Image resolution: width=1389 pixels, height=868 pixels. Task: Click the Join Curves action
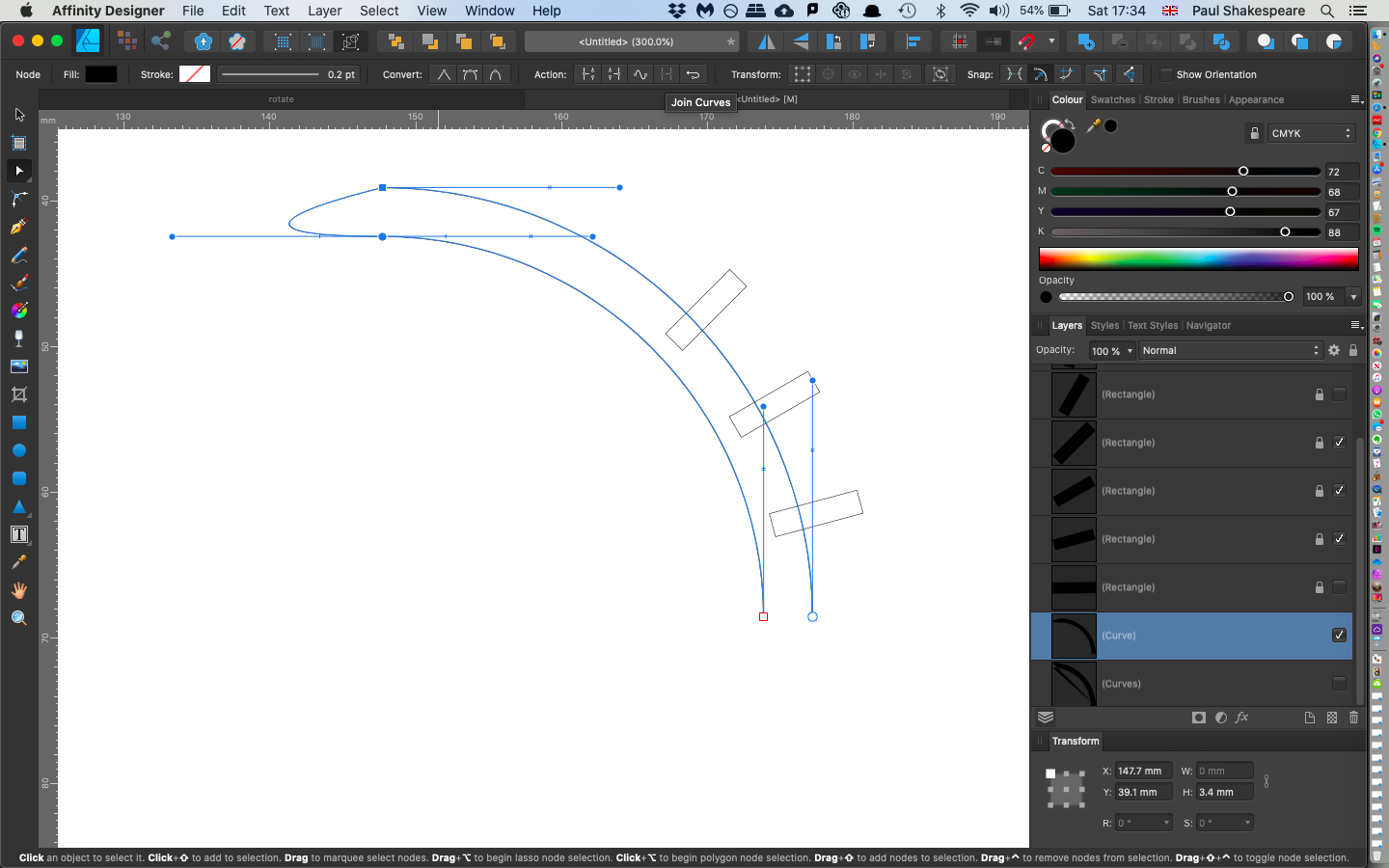point(667,74)
